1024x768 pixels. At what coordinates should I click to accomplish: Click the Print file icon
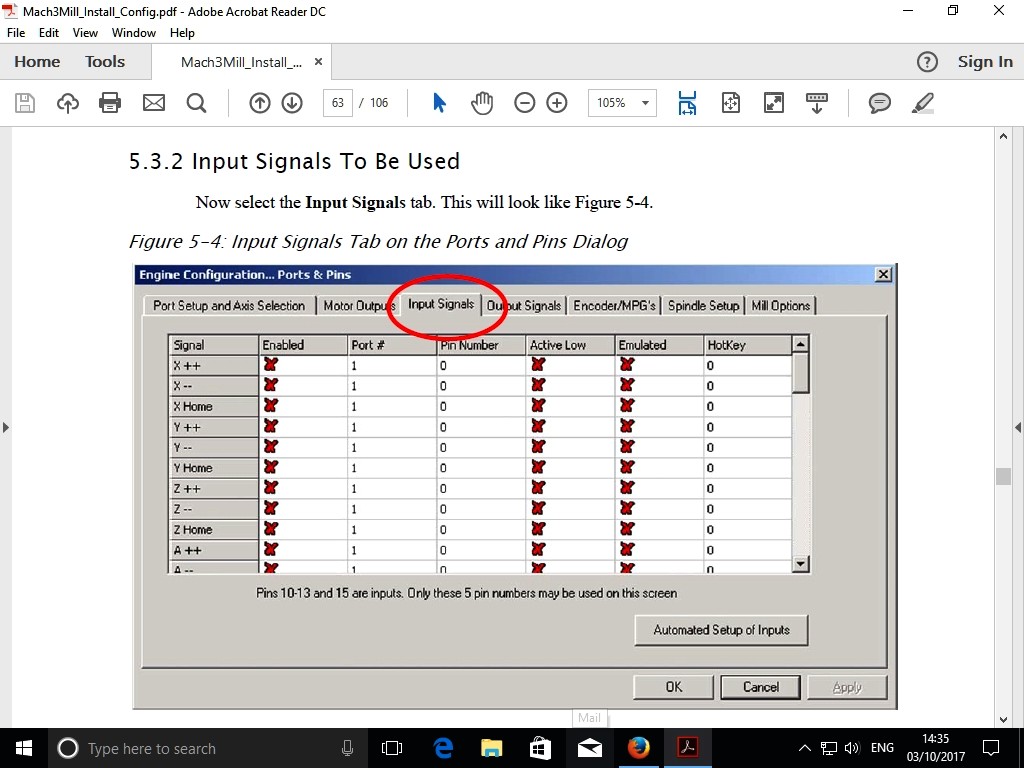[110, 103]
